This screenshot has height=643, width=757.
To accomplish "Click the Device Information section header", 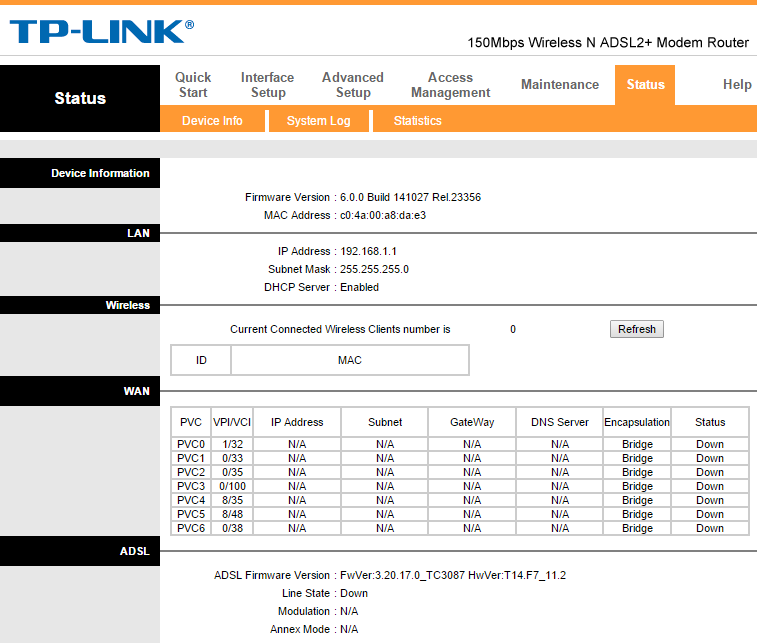I will click(80, 173).
